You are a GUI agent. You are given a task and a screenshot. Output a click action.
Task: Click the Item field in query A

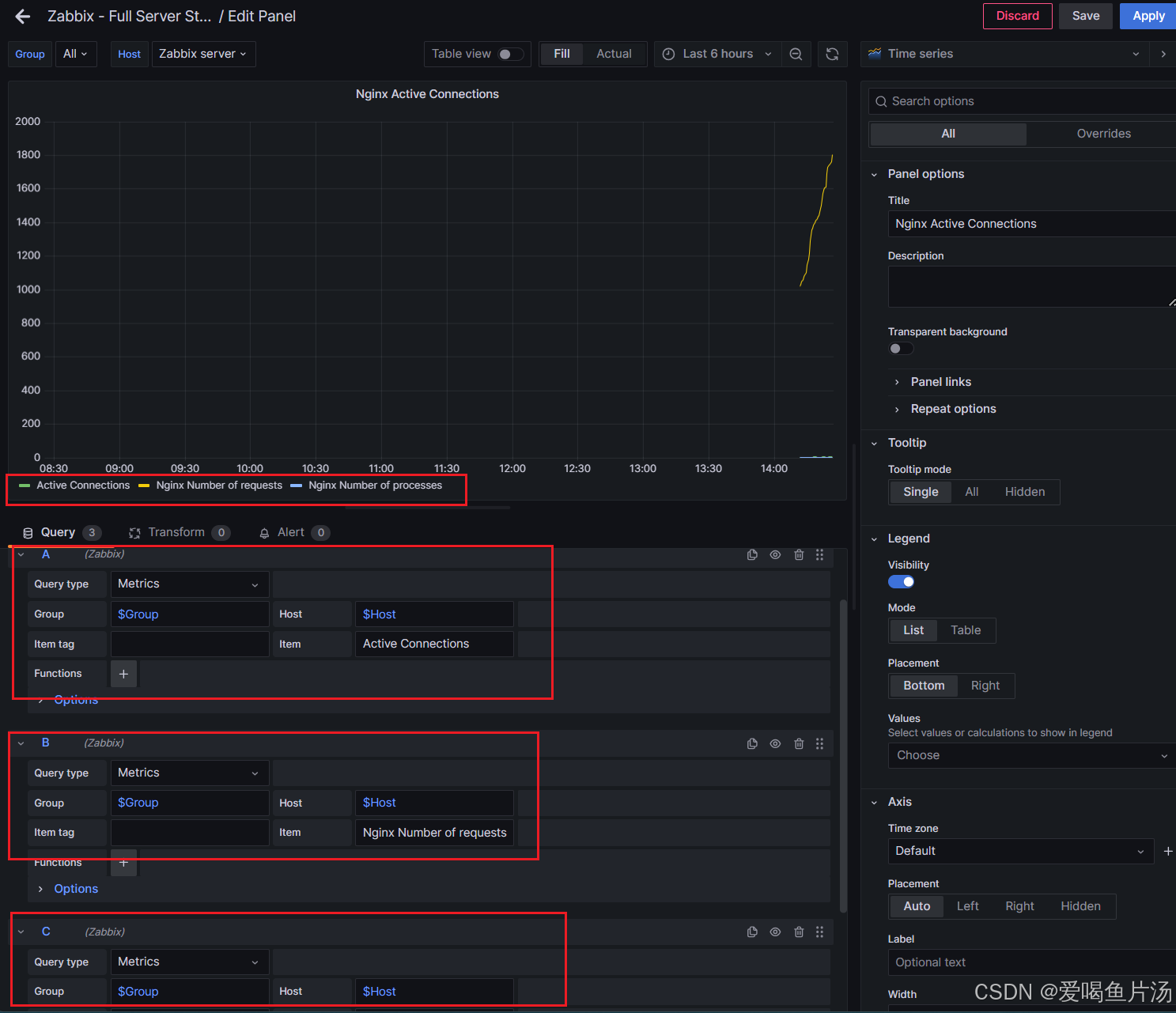click(434, 644)
